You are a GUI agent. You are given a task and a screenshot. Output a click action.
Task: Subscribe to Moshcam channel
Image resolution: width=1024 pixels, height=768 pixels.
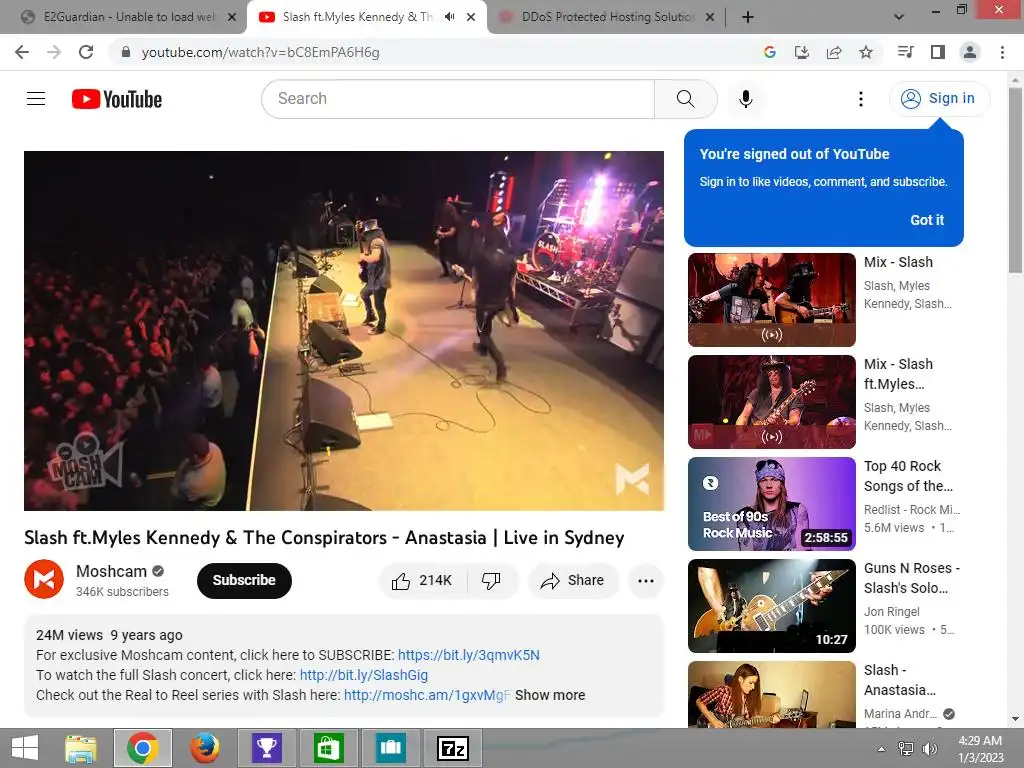244,581
